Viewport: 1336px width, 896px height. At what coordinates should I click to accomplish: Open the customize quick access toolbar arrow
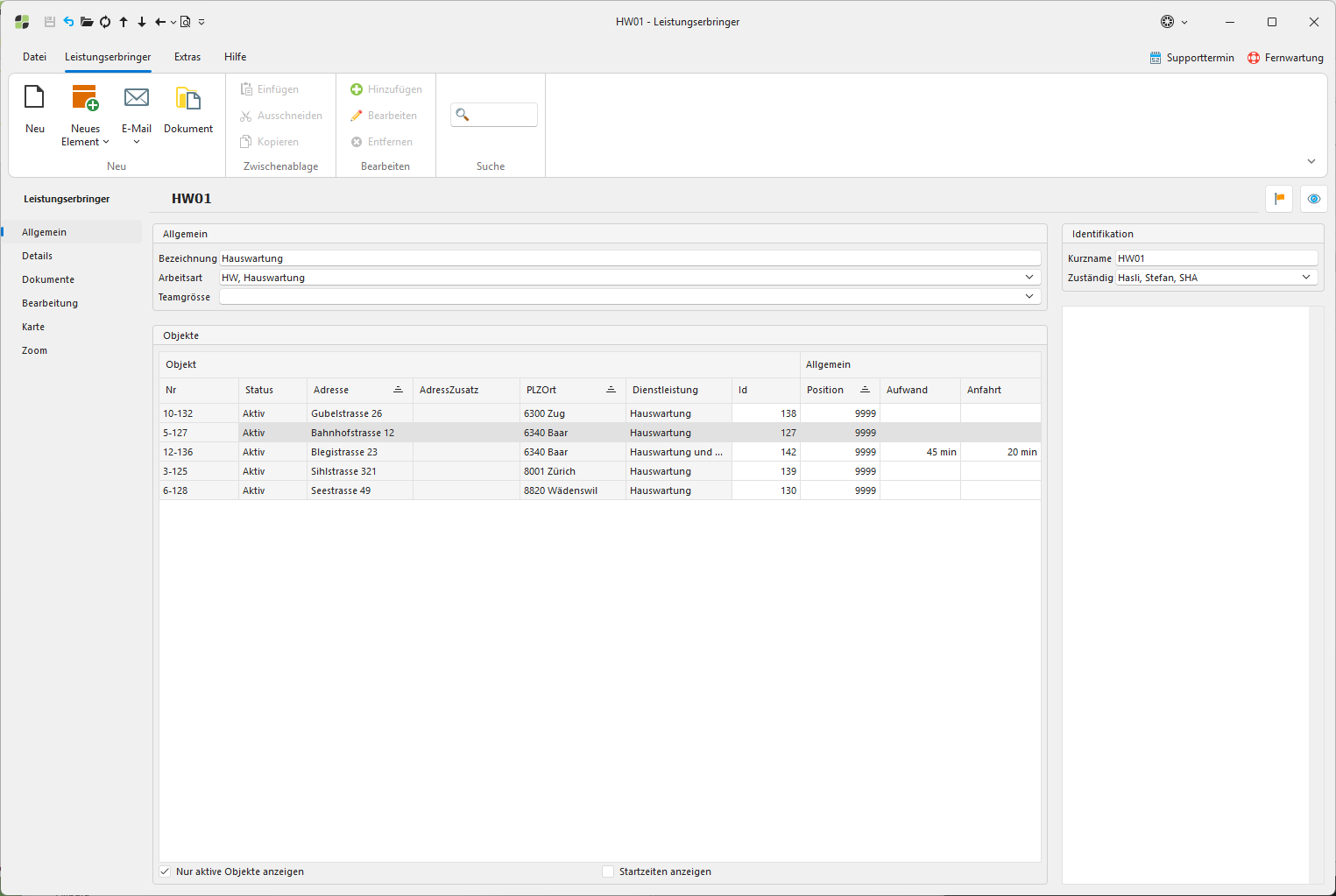click(x=201, y=22)
